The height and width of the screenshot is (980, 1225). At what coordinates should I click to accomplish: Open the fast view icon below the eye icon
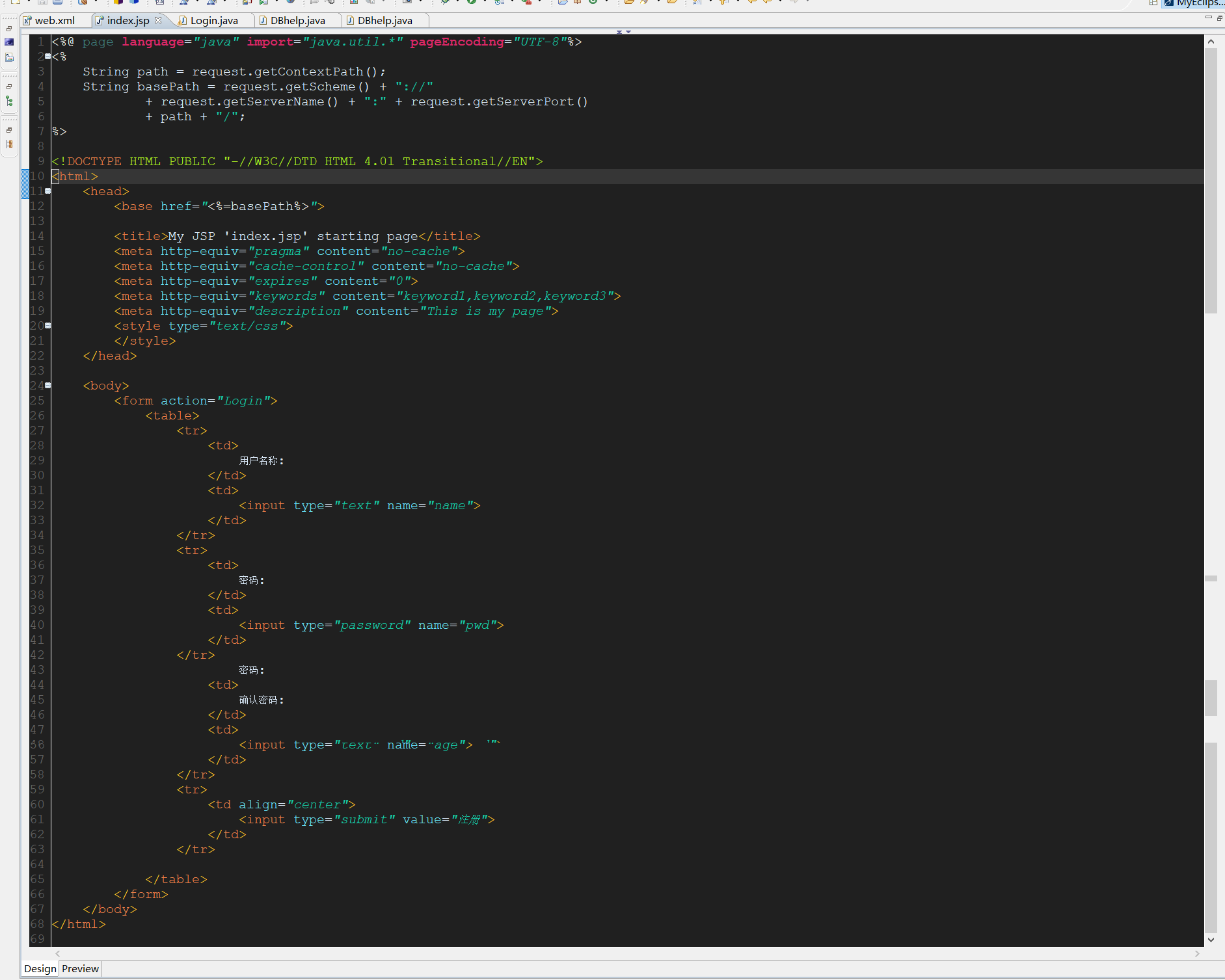pyautogui.click(x=9, y=58)
